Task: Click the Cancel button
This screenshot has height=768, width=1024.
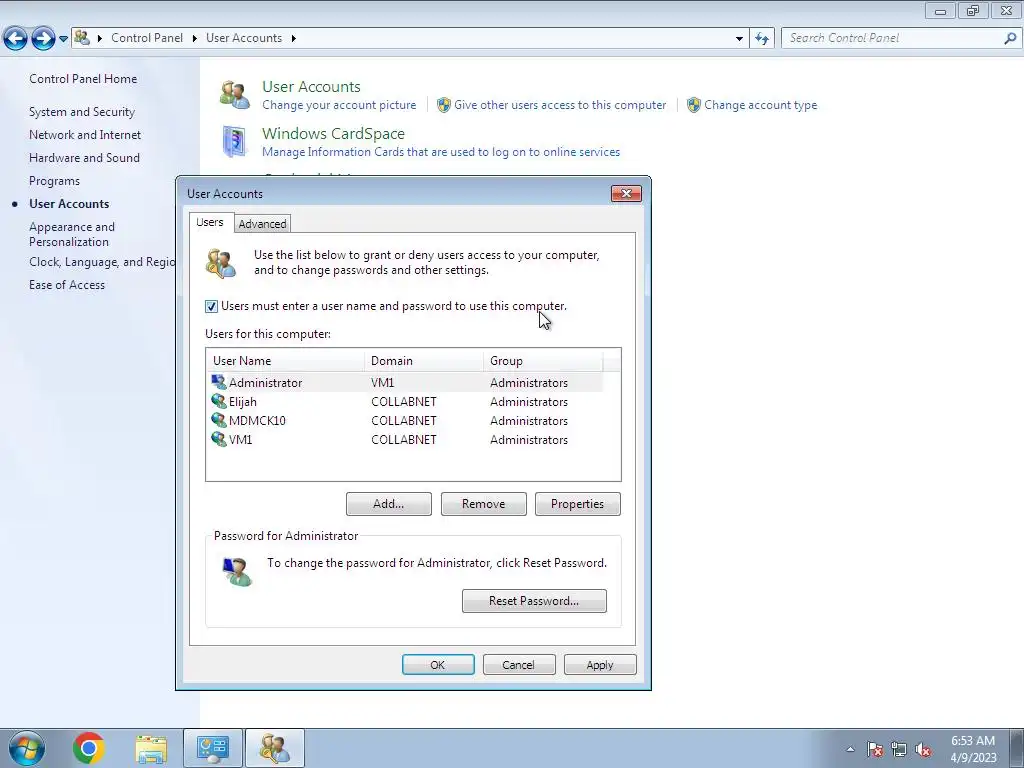Action: [x=519, y=665]
